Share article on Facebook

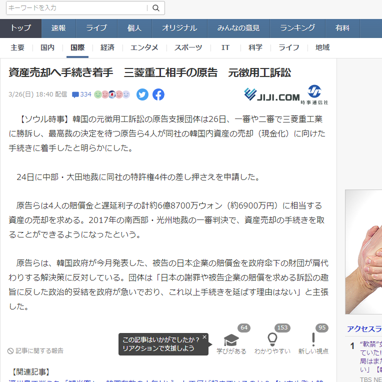tap(159, 95)
